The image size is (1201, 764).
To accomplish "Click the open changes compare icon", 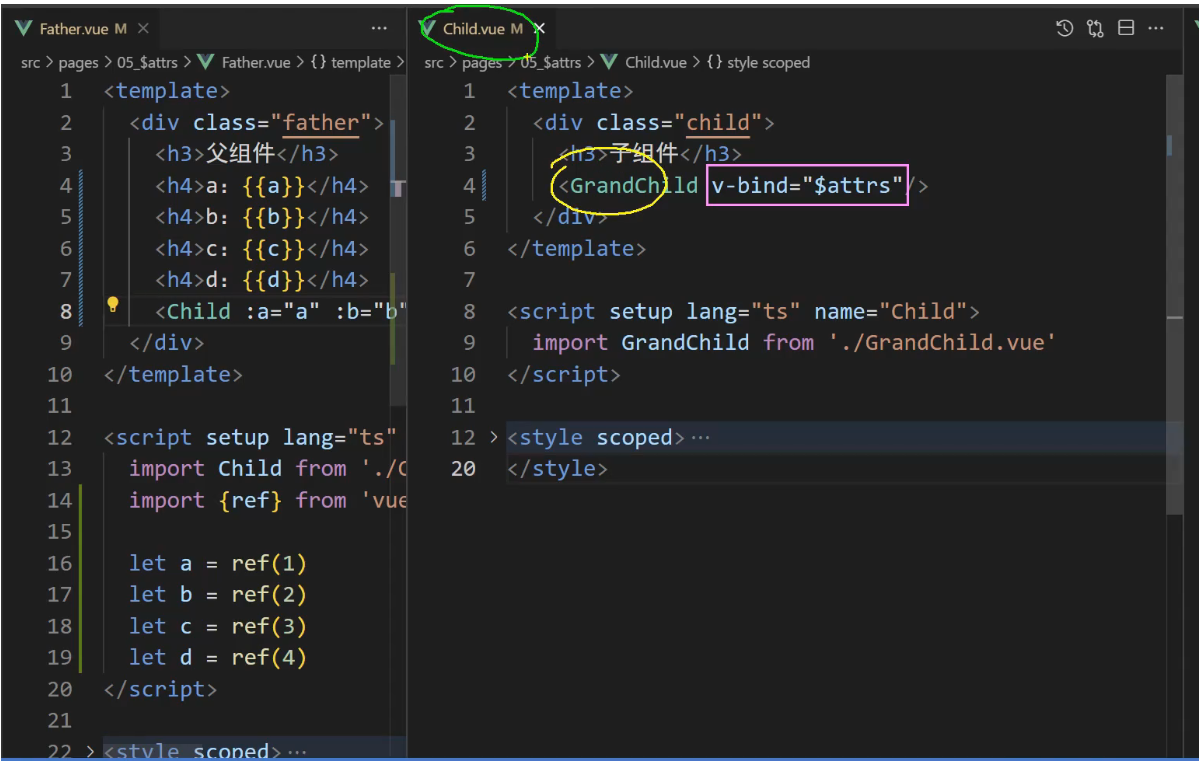I will [1095, 29].
